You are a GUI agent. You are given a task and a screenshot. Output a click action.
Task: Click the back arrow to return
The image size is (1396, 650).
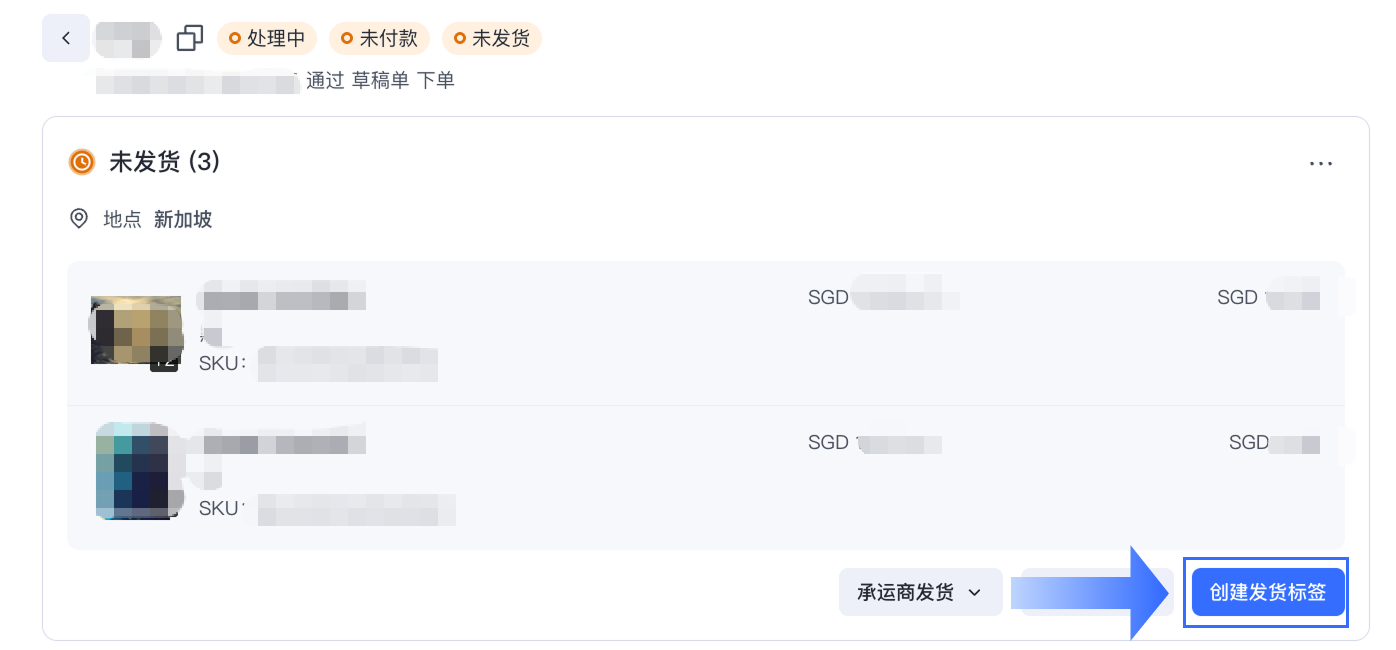(x=65, y=37)
